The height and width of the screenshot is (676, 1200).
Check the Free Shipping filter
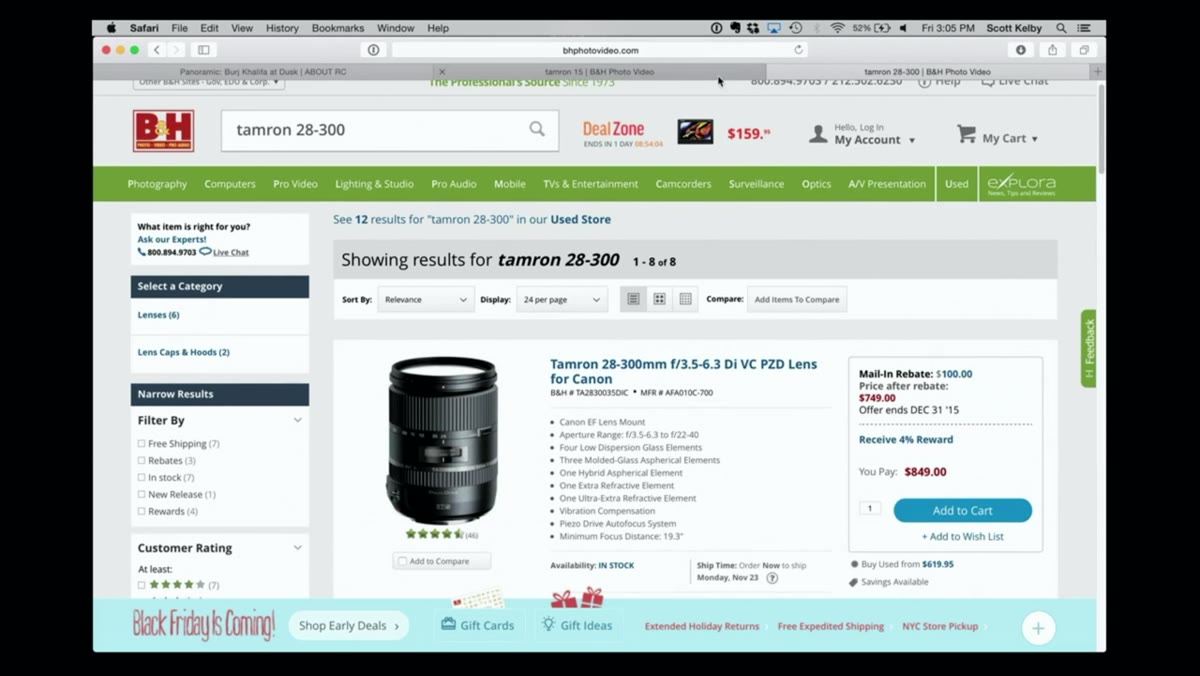click(141, 443)
